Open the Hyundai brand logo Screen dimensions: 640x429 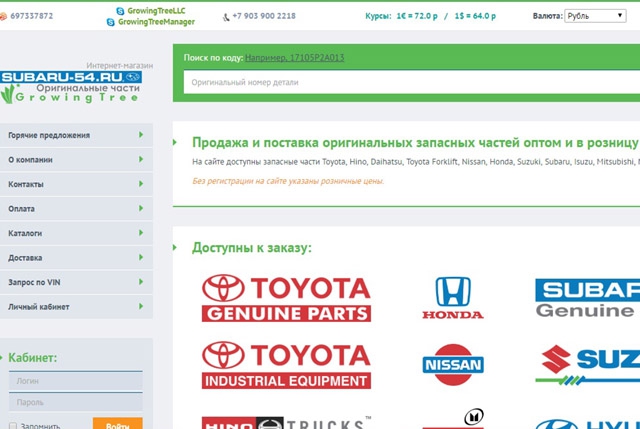(x=588, y=425)
